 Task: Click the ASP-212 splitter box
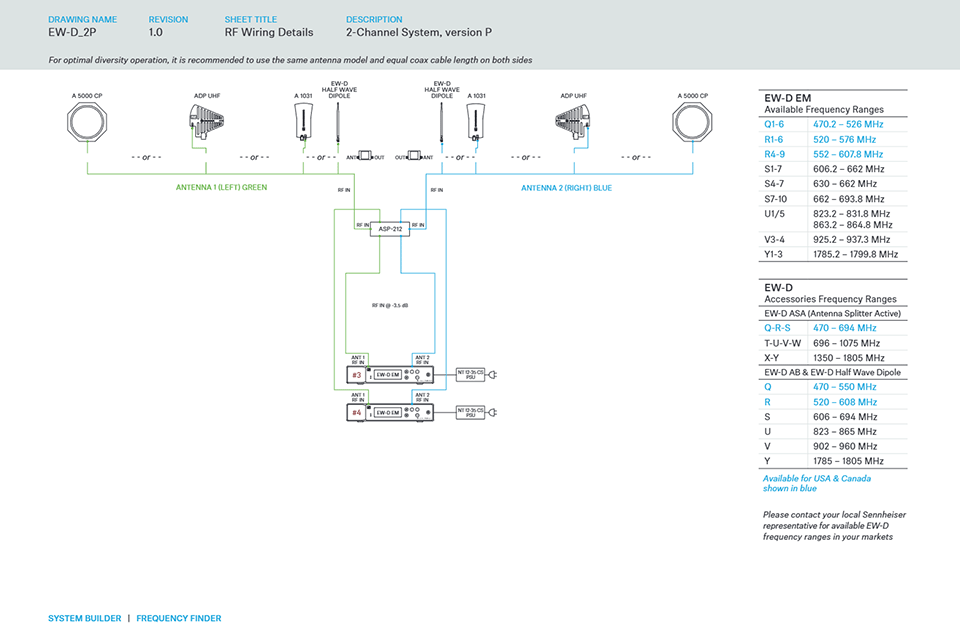point(390,229)
